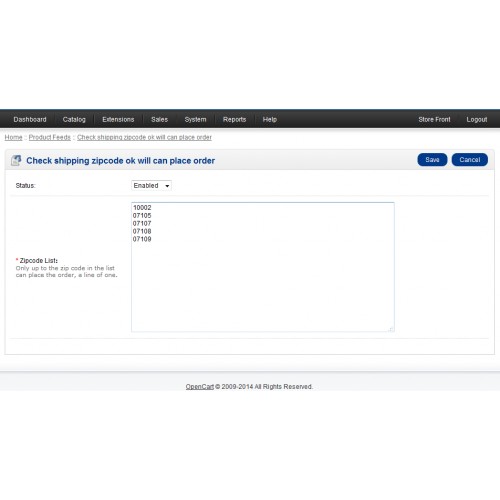Click Logout in the top bar
The image size is (500, 500).
pyautogui.click(x=477, y=119)
